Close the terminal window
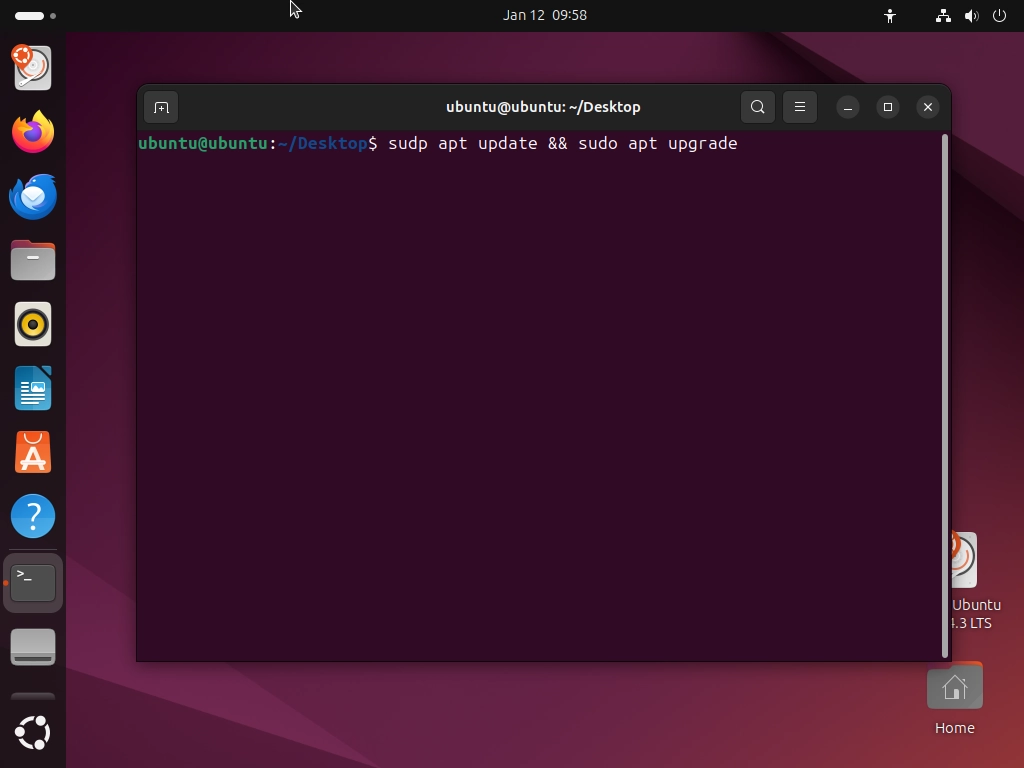This screenshot has height=768, width=1024. coord(928,107)
